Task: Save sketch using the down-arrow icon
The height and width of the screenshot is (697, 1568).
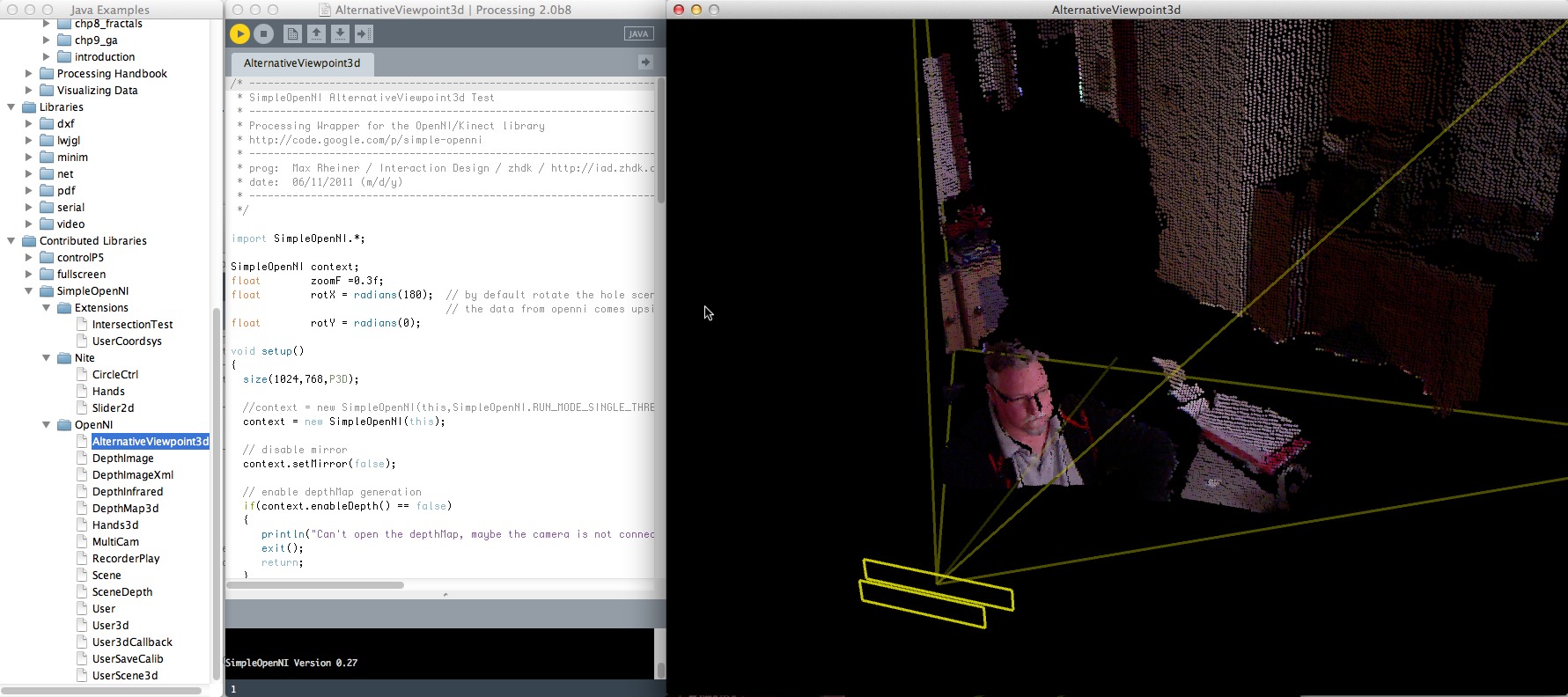Action: point(340,33)
